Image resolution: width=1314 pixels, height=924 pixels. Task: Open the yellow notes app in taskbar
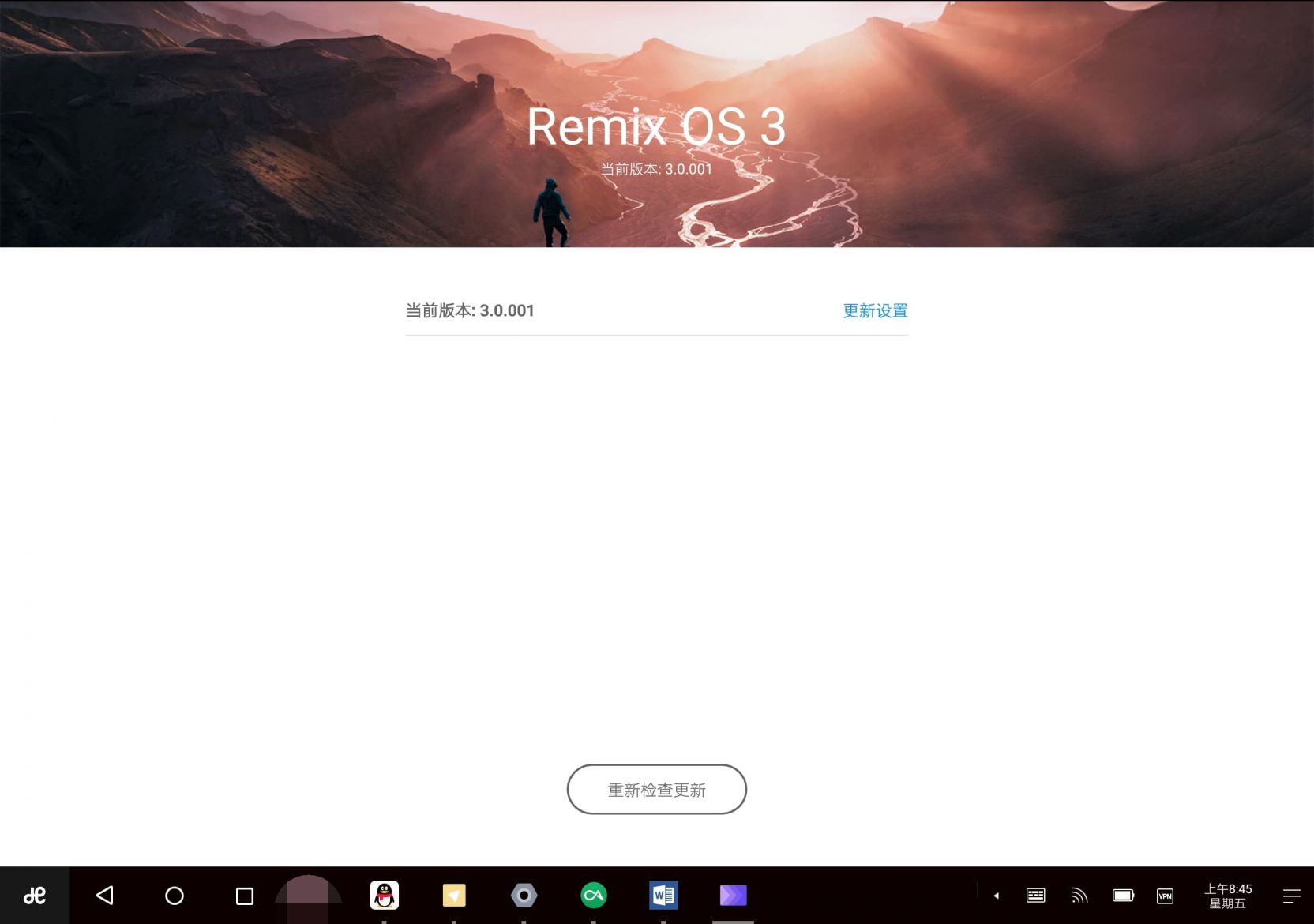tap(454, 896)
